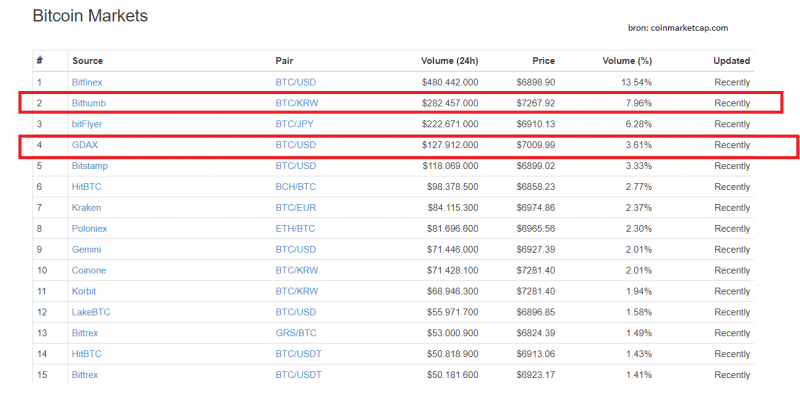Open Bitstamp BTC/USD pair link

click(295, 166)
